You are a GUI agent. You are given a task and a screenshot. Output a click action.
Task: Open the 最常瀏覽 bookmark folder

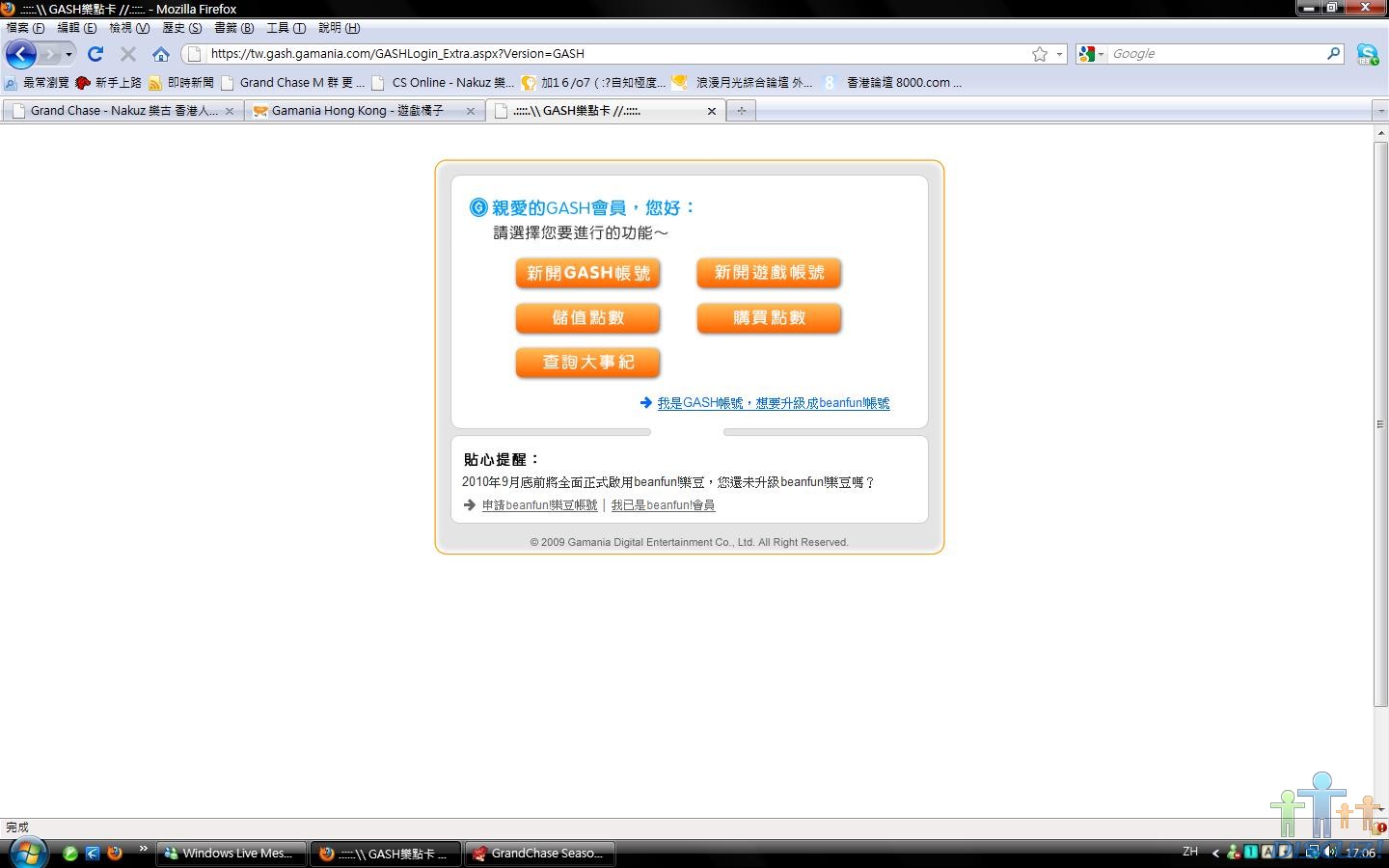[x=37, y=83]
